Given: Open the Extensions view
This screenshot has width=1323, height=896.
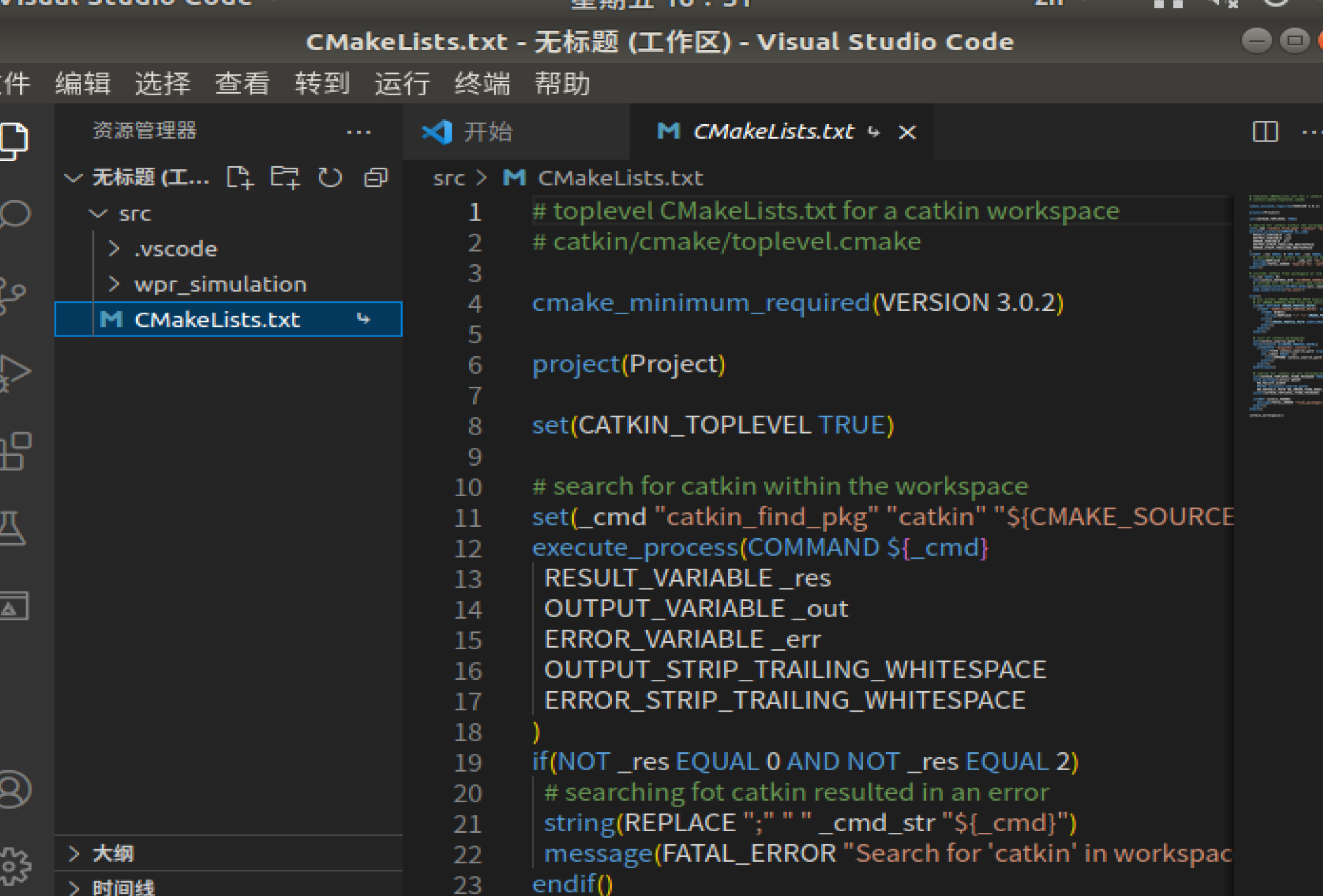Looking at the screenshot, I should [15, 451].
